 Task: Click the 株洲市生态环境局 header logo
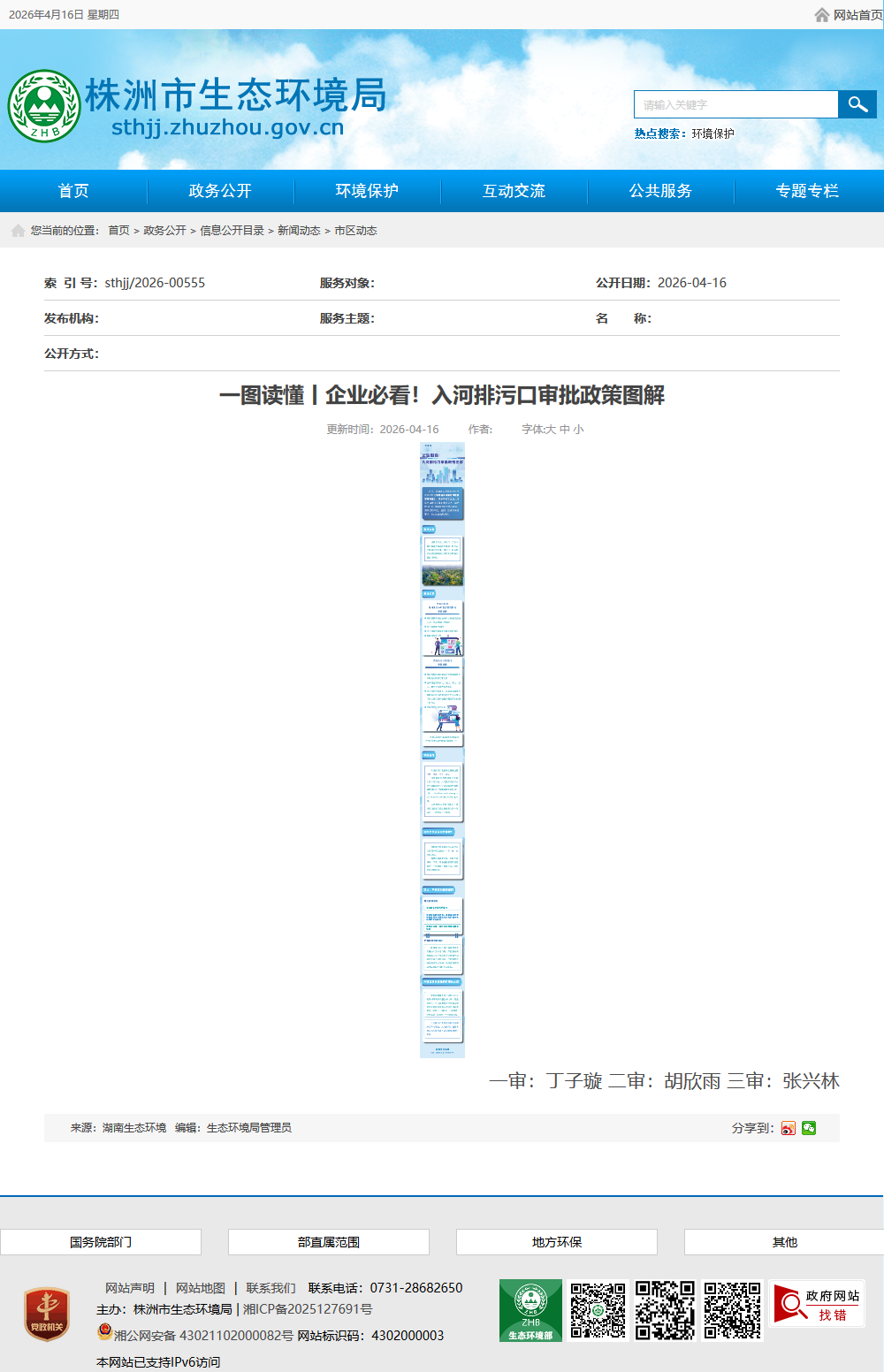click(x=44, y=106)
